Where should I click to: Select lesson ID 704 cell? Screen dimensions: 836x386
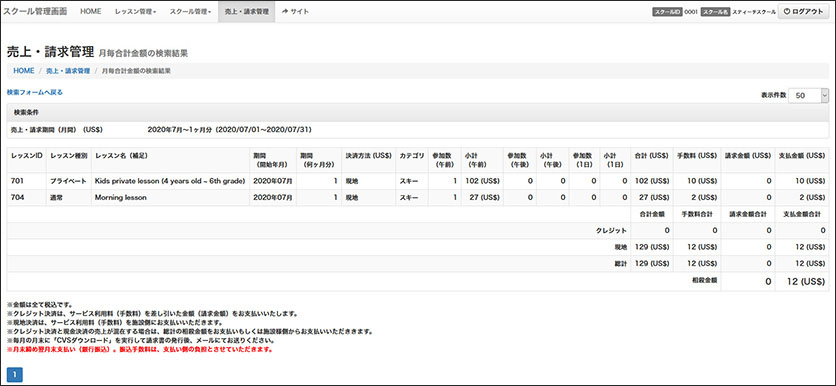coord(27,198)
